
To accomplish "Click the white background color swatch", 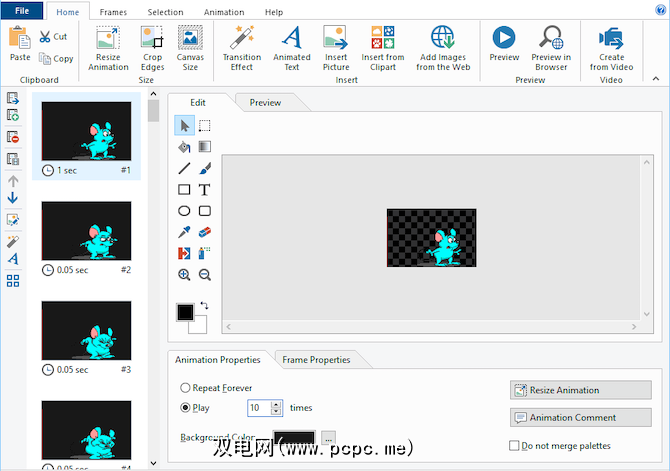I will tap(200, 326).
